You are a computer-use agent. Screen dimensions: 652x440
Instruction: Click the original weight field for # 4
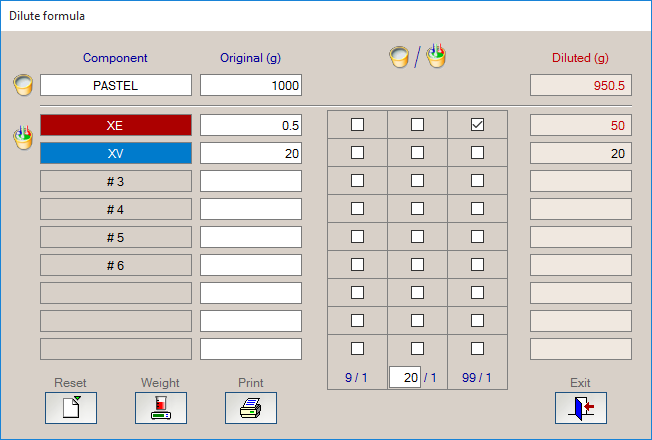tap(251, 209)
